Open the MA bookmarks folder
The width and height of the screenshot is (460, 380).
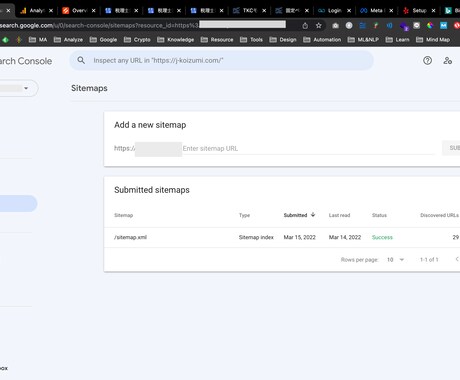38,40
